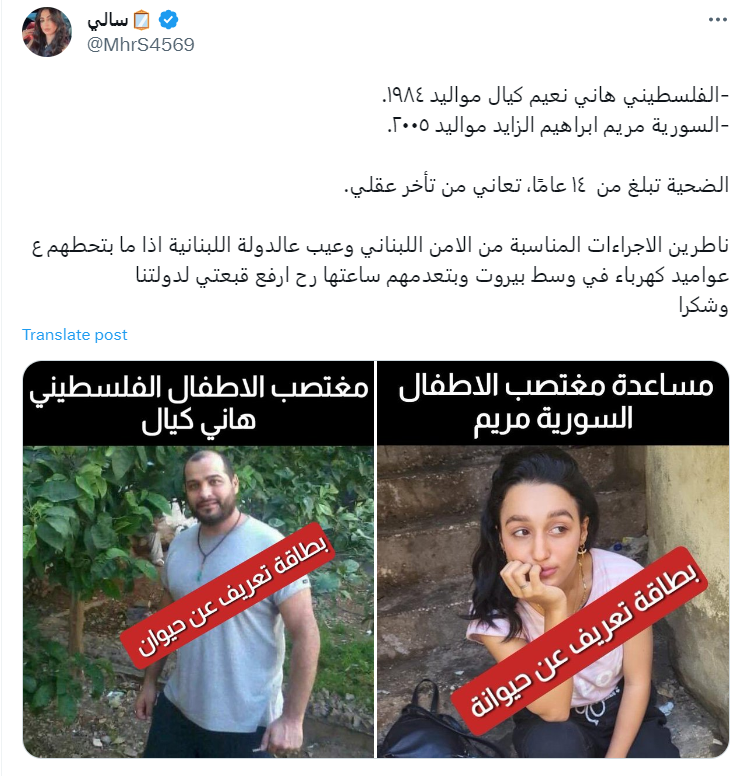The width and height of the screenshot is (746, 776).
Task: Click the closing word وشكرا in post
Action: click(x=703, y=306)
